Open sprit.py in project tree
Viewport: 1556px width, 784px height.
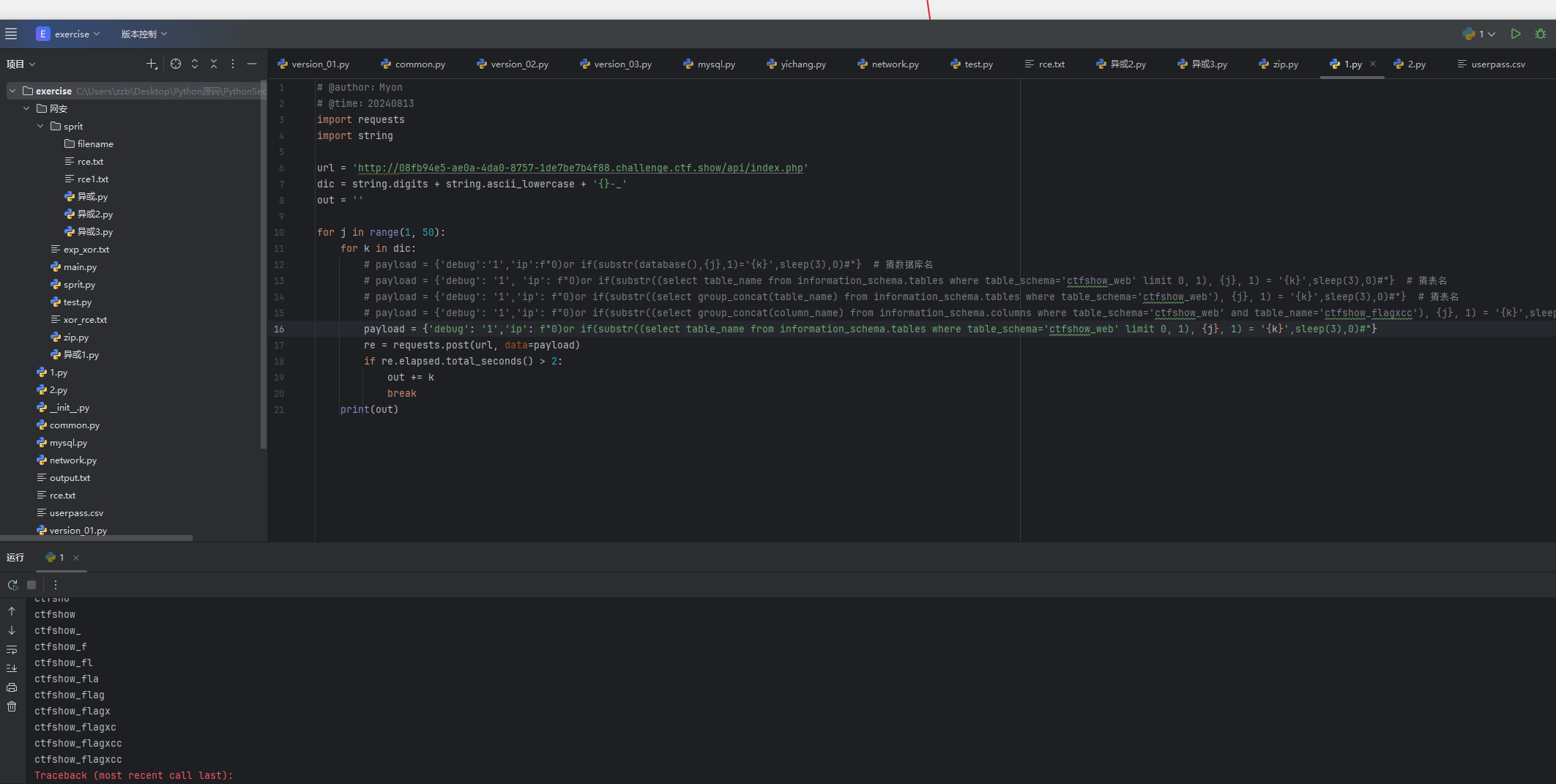(x=72, y=284)
